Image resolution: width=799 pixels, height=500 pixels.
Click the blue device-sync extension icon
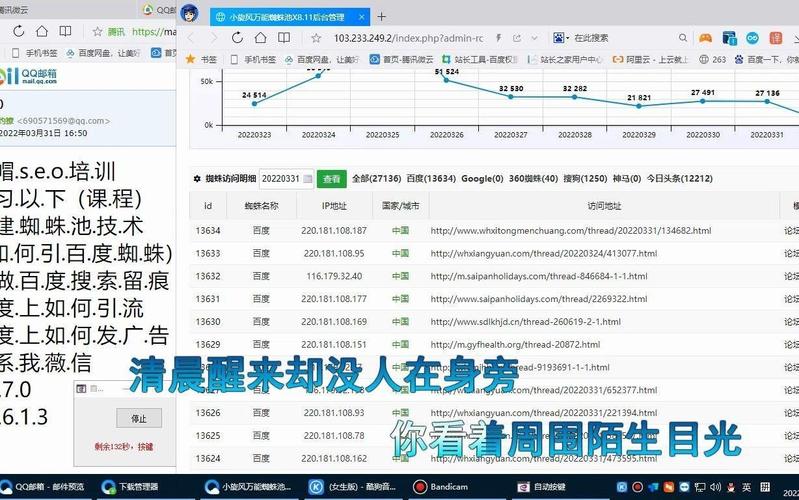pos(729,38)
